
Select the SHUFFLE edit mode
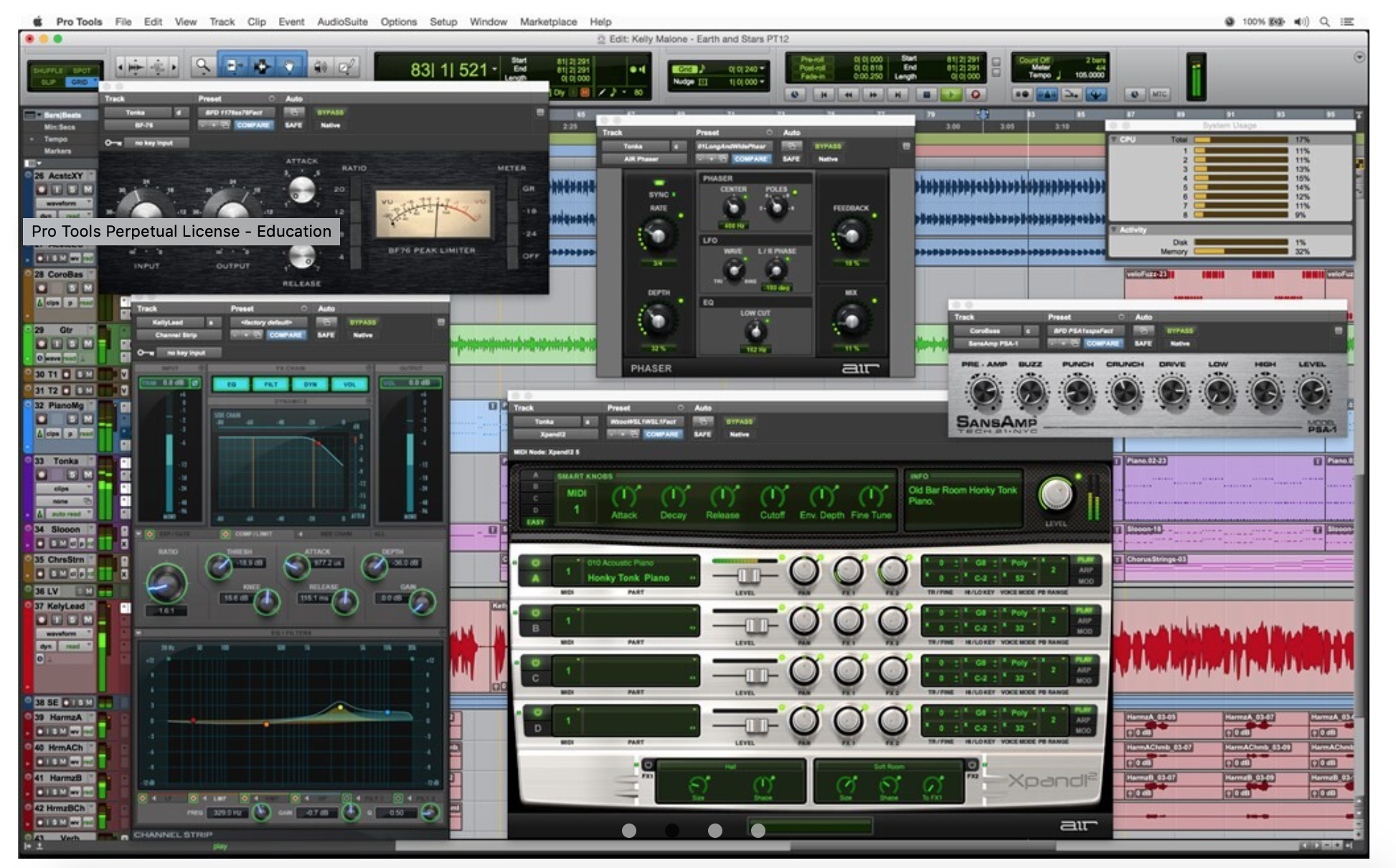click(x=48, y=70)
